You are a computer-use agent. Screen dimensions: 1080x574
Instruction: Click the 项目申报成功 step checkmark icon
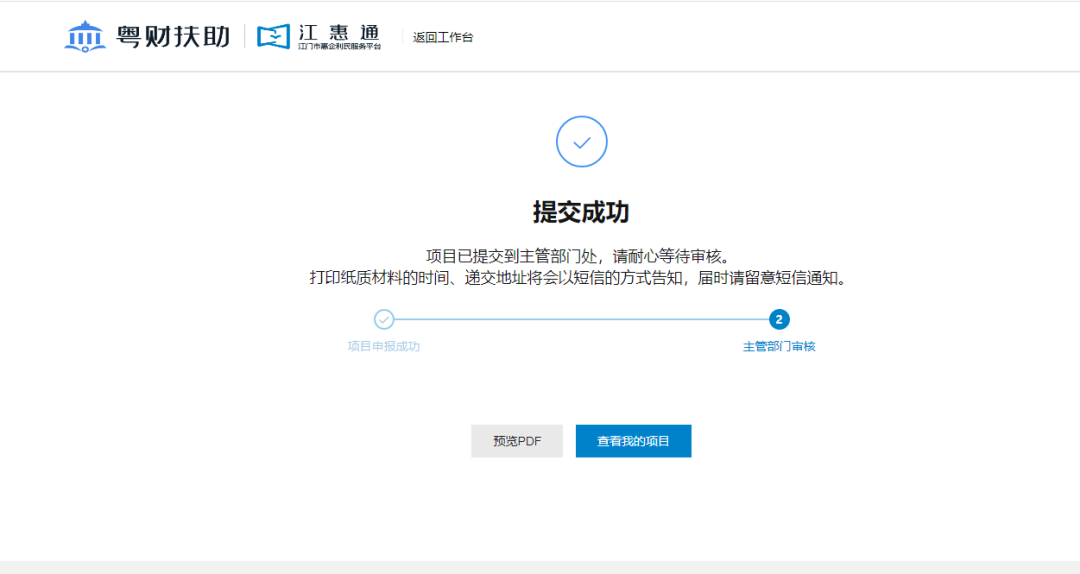(x=384, y=320)
